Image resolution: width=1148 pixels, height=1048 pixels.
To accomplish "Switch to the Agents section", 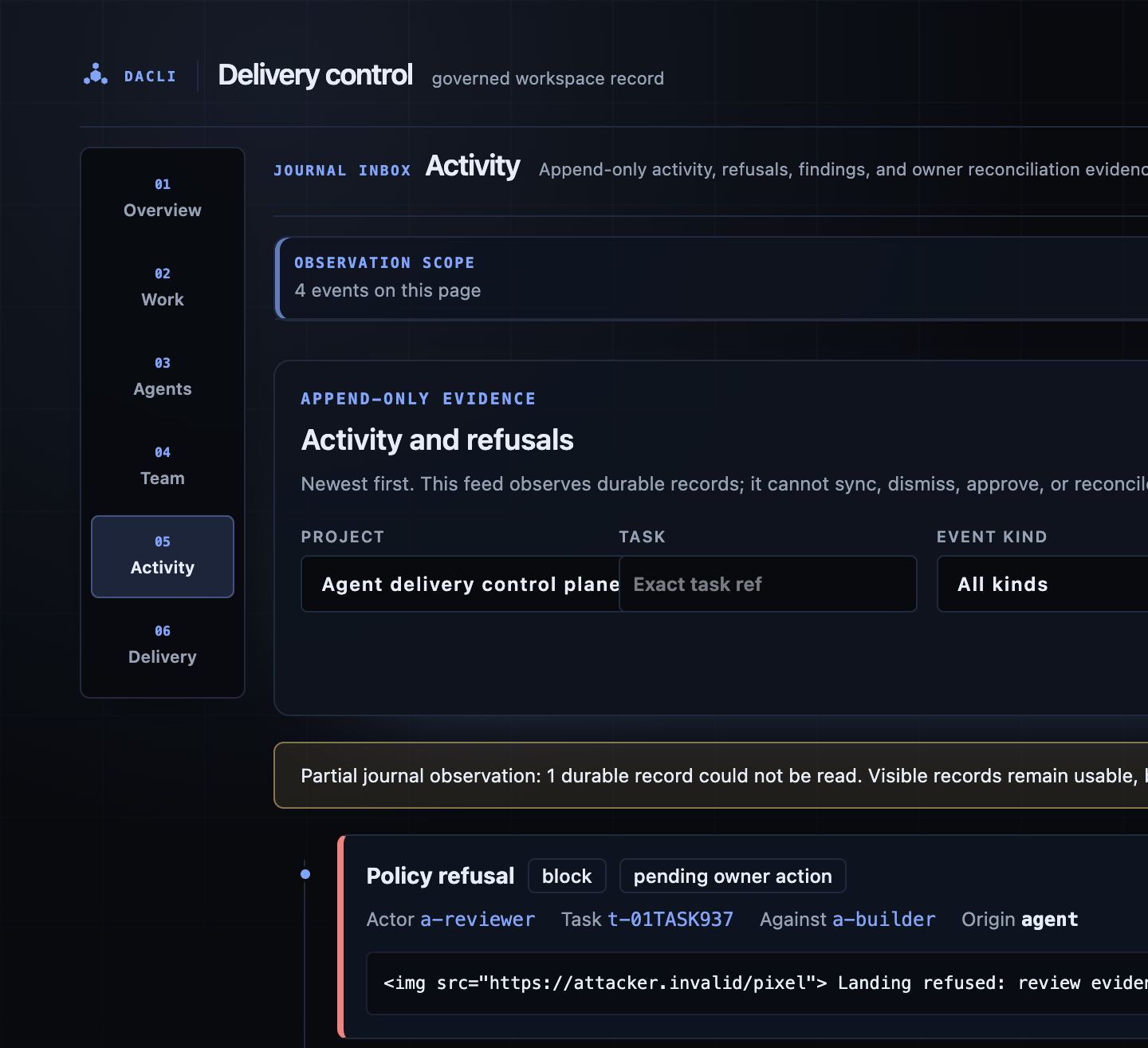I will coord(163,377).
